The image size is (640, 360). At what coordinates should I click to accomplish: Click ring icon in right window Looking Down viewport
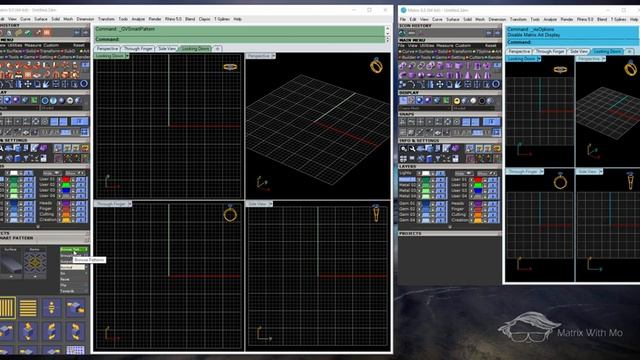[560, 69]
